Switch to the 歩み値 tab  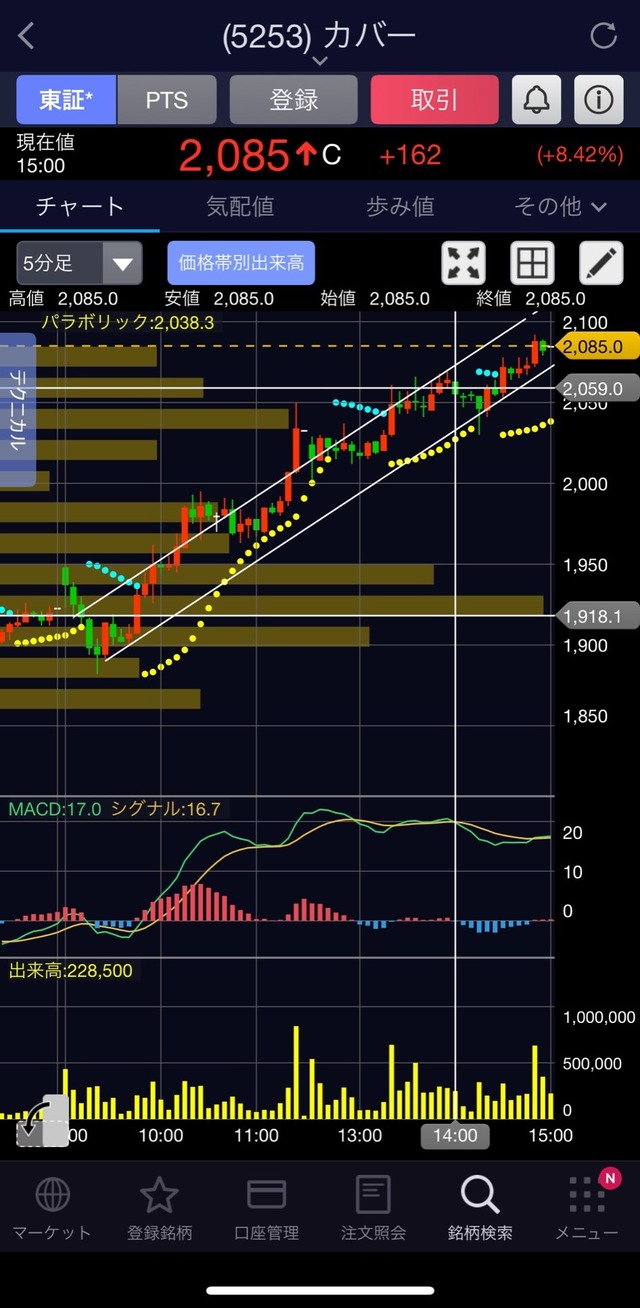[x=400, y=206]
